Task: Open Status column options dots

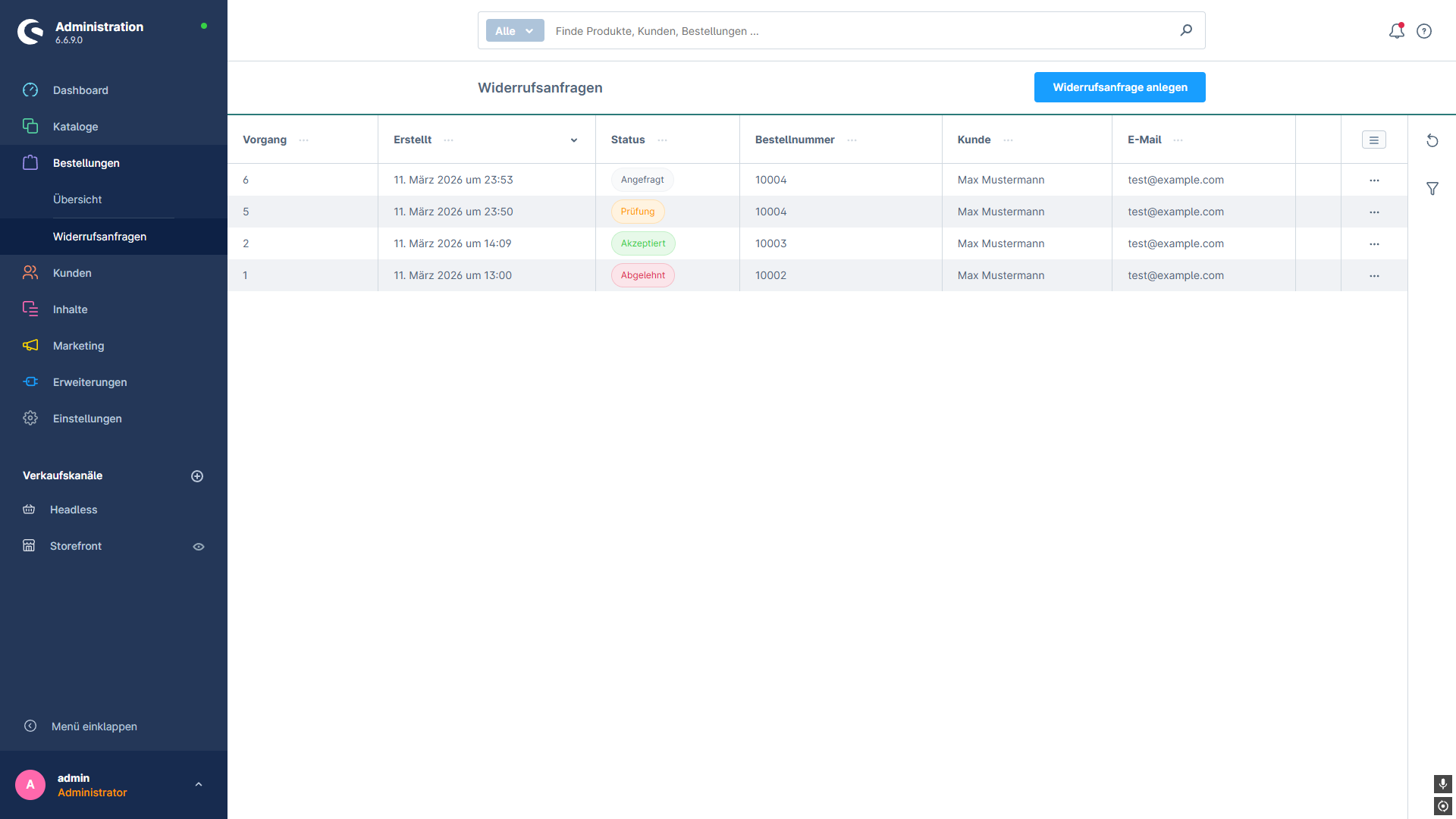Action: pyautogui.click(x=663, y=140)
